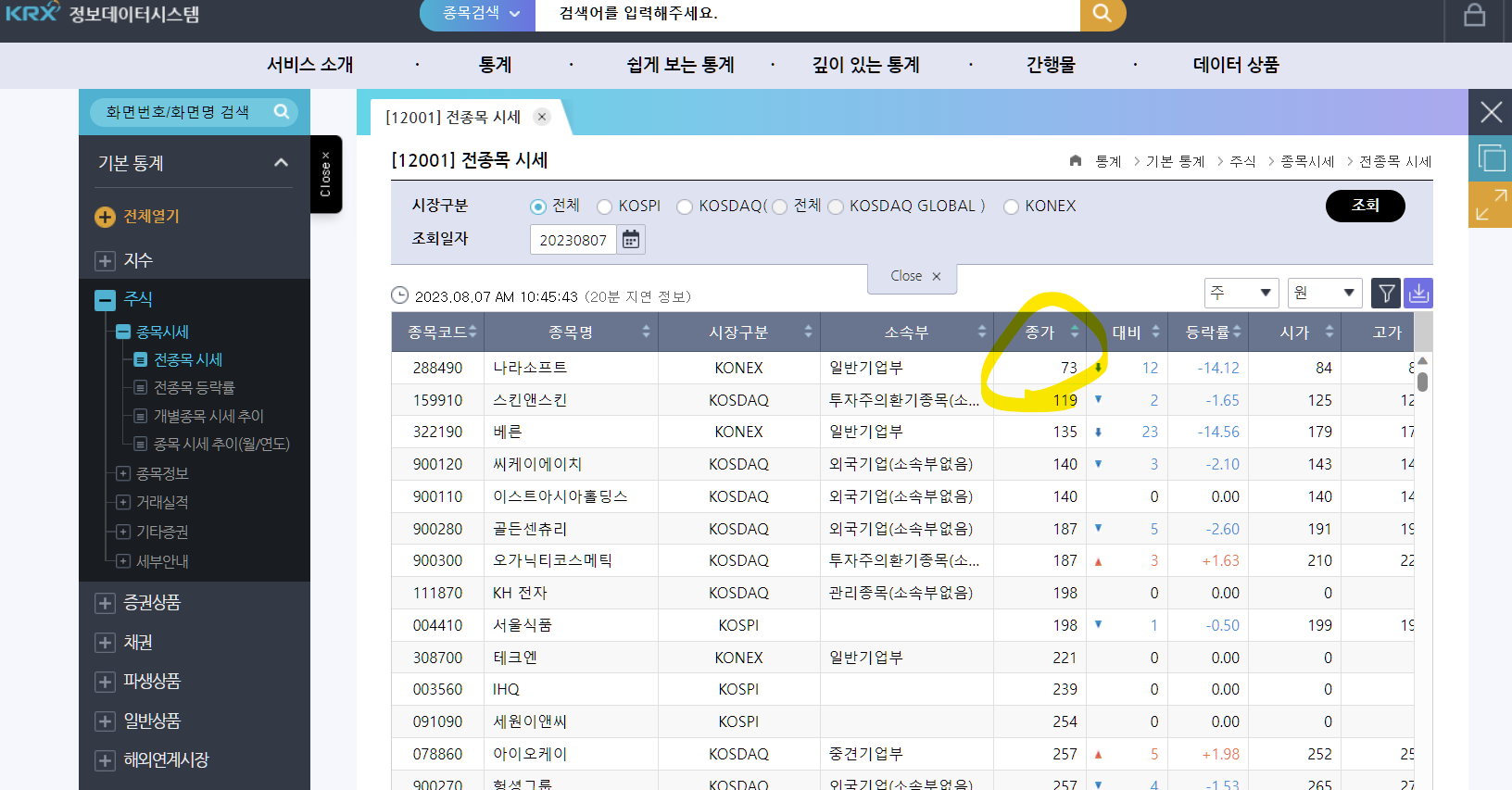
Task: Open the 원 currency dropdown
Action: coord(1325,293)
